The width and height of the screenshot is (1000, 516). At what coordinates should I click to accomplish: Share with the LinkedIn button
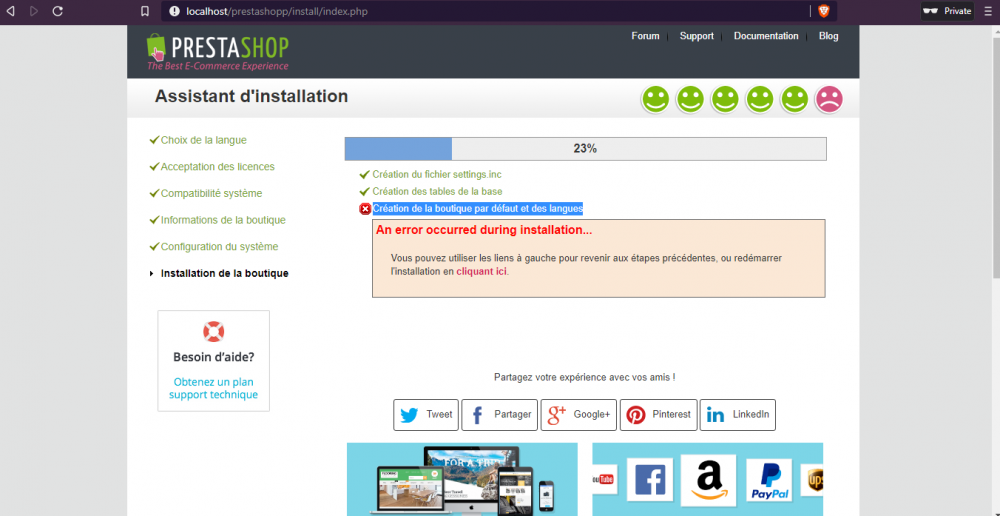coord(738,415)
